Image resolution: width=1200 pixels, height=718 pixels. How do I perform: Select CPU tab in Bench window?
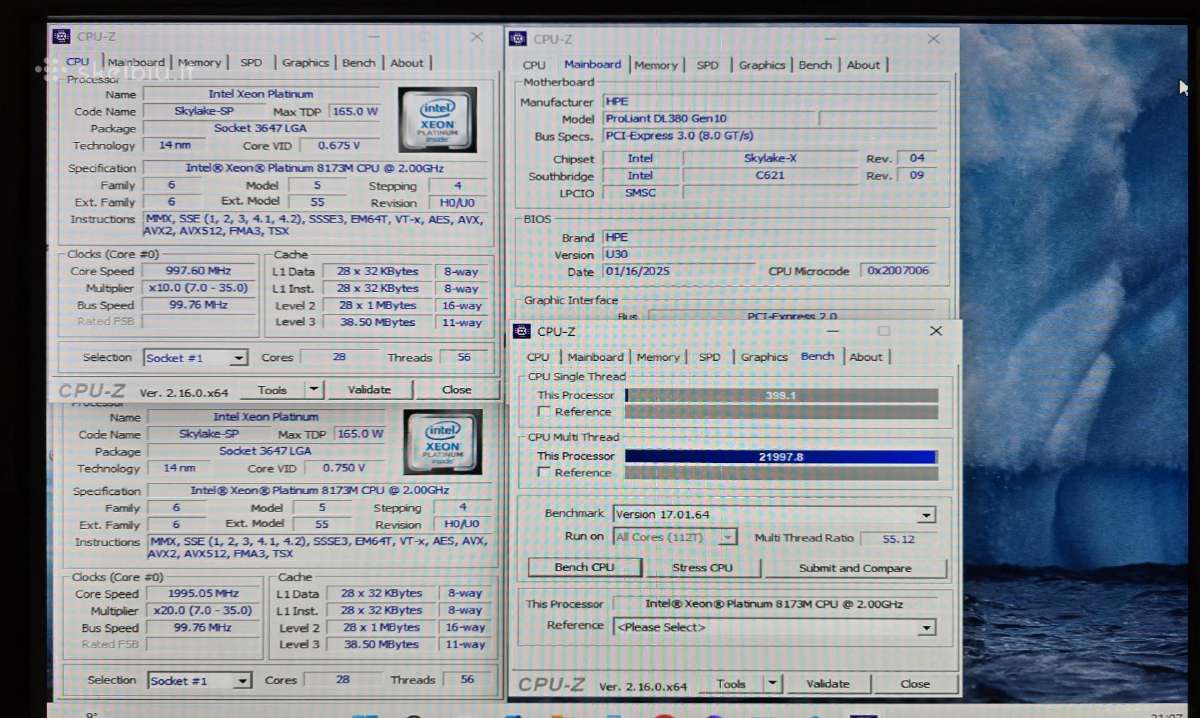coord(538,357)
